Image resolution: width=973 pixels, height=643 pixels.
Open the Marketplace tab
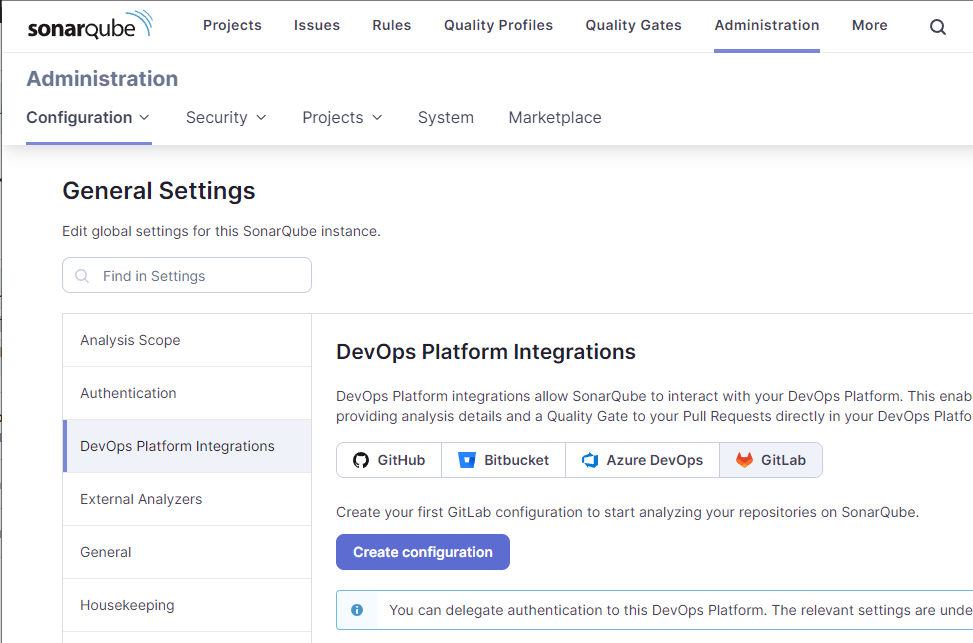(555, 118)
